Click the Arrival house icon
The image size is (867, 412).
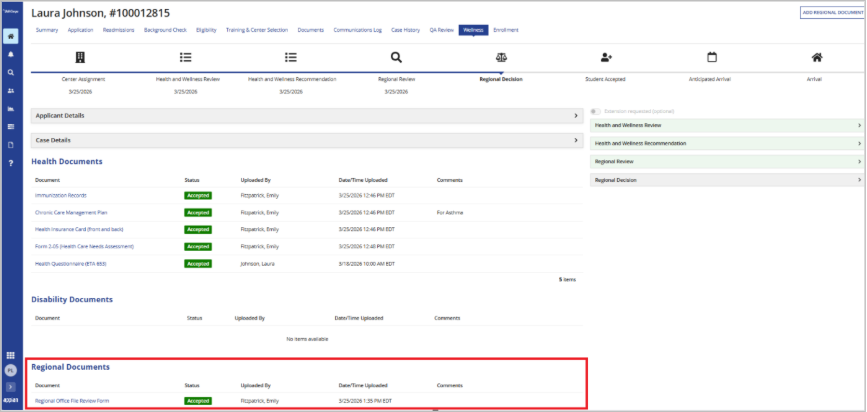pyautogui.click(x=817, y=58)
